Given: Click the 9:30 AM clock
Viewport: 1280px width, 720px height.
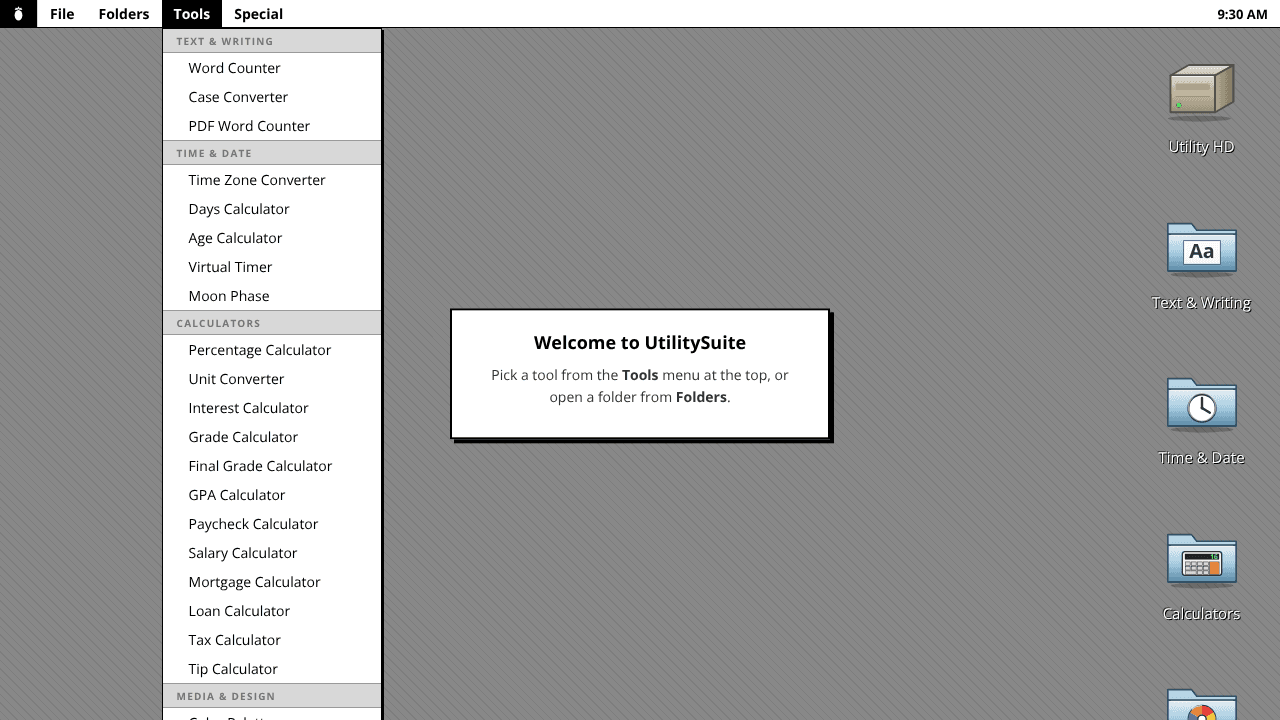Looking at the screenshot, I should click(x=1242, y=14).
